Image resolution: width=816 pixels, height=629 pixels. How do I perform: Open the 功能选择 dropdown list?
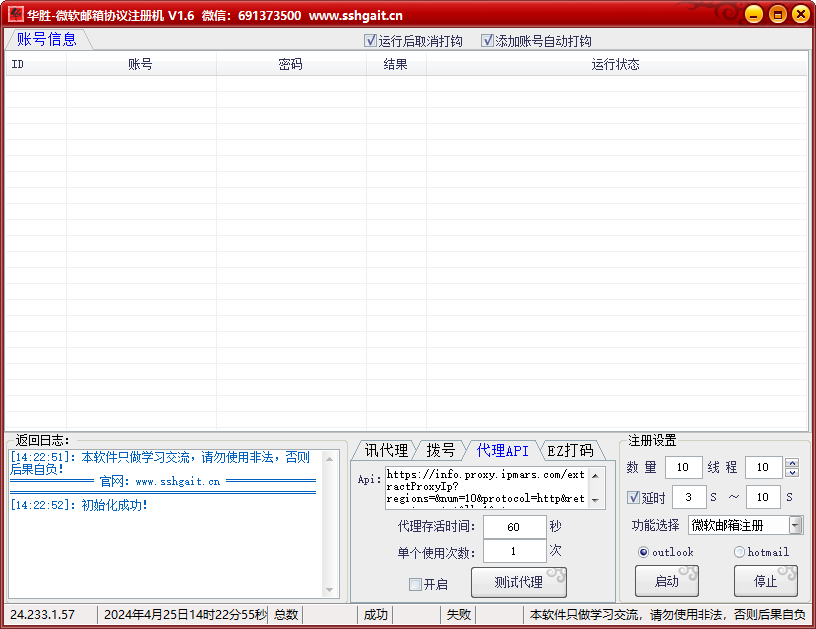pyautogui.click(x=795, y=525)
